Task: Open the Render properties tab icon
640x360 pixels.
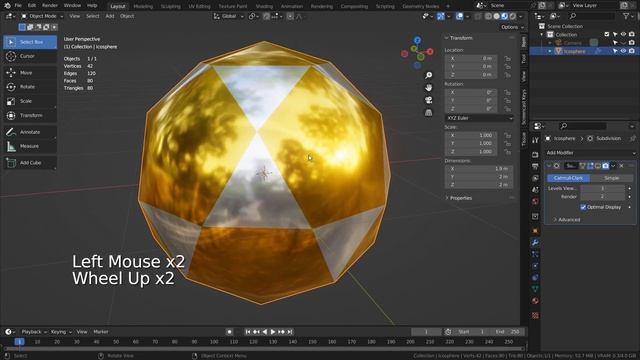Action: pyautogui.click(x=535, y=155)
